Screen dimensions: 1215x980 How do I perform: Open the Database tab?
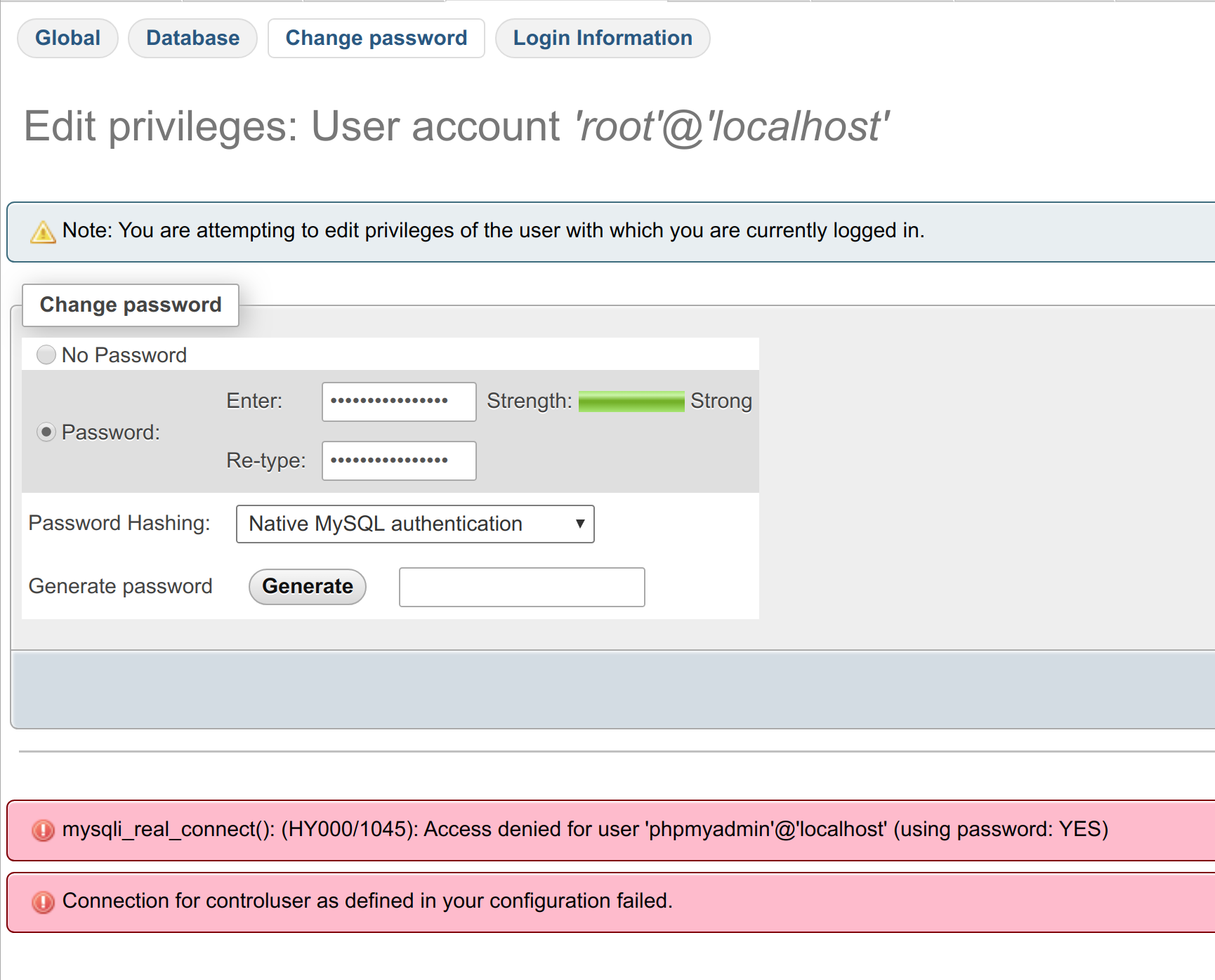tap(192, 38)
